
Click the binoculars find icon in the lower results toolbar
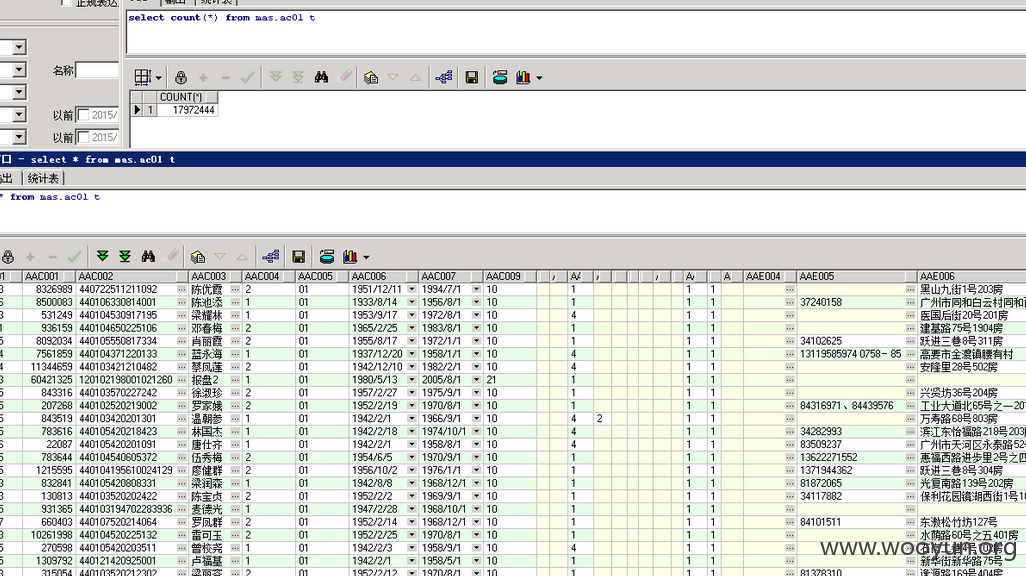pyautogui.click(x=149, y=257)
